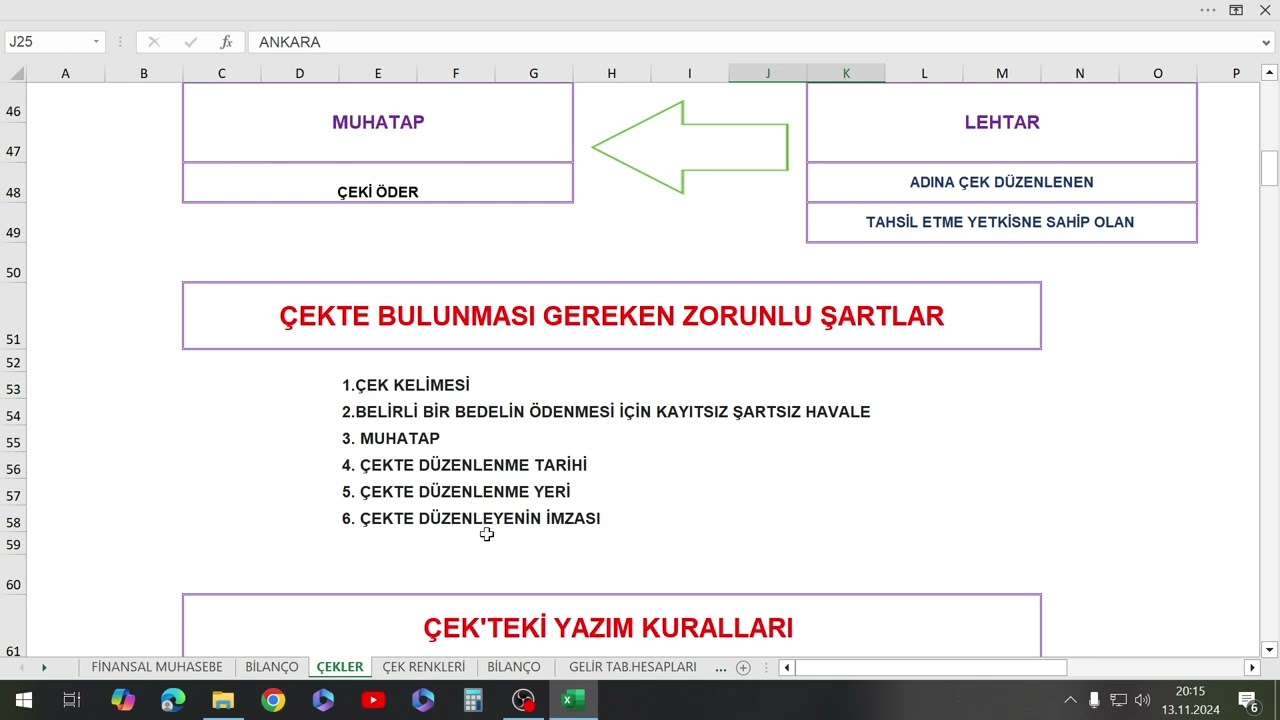This screenshot has height=720, width=1280.
Task: Click the 1.ÇEK KELİMESİ line
Action: (x=406, y=385)
